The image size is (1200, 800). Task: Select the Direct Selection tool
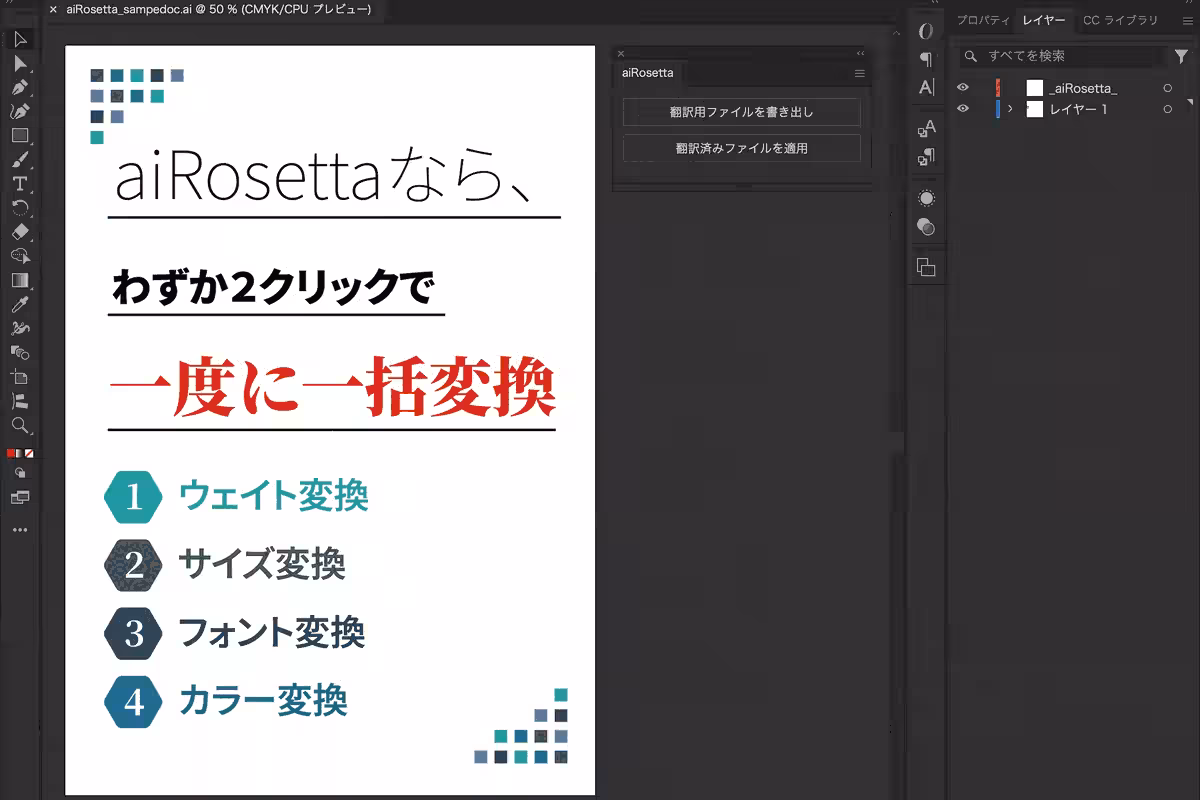pos(20,63)
